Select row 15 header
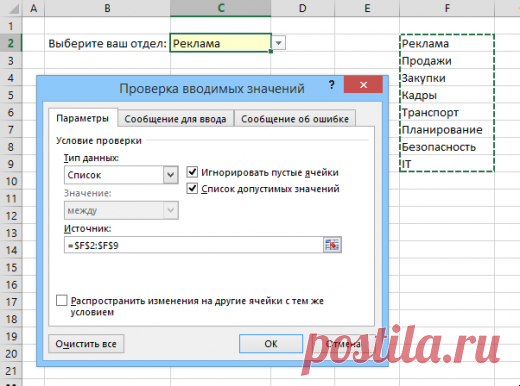Image resolution: width=520 pixels, height=386 pixels. (11, 267)
